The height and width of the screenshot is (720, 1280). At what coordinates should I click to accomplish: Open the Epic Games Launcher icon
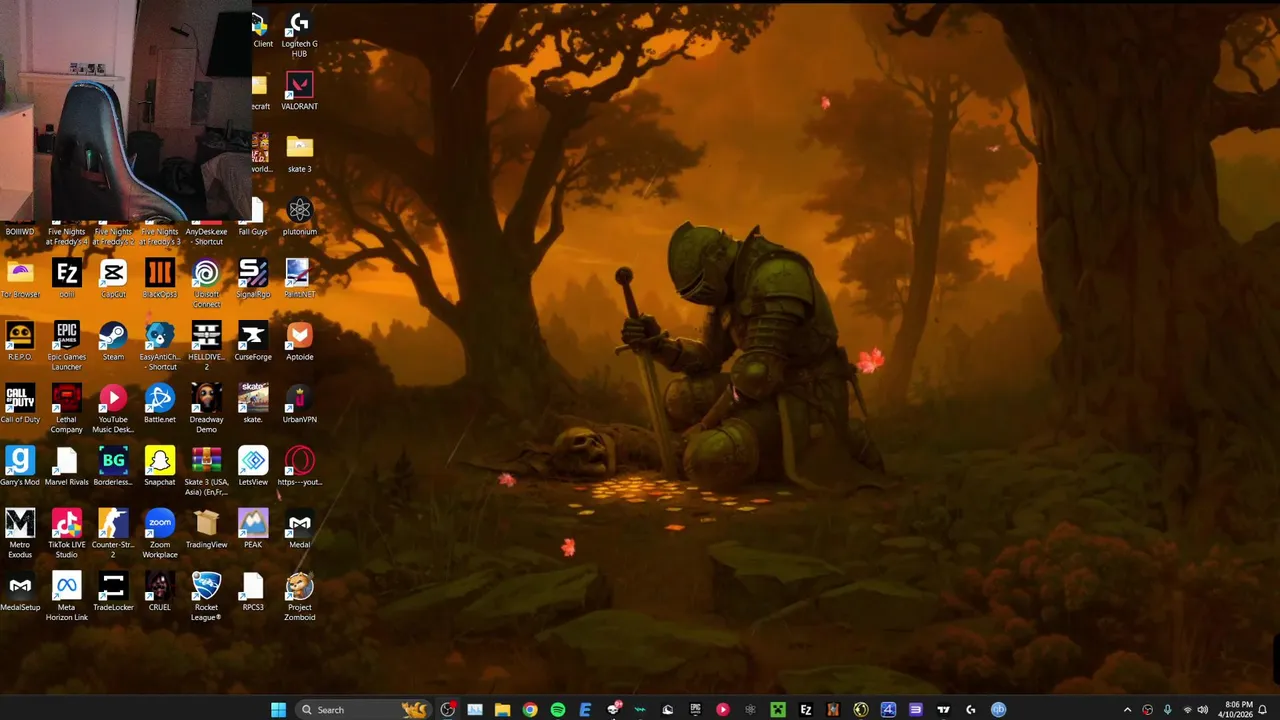pyautogui.click(x=66, y=346)
